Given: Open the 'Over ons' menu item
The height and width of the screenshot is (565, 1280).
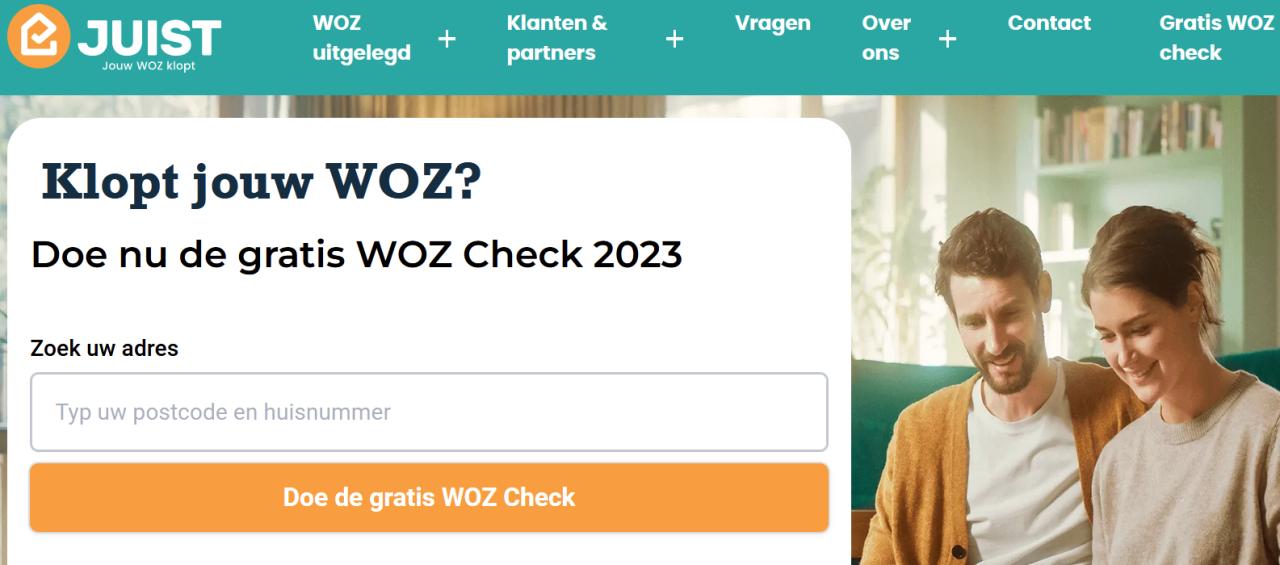Looking at the screenshot, I should (x=886, y=38).
